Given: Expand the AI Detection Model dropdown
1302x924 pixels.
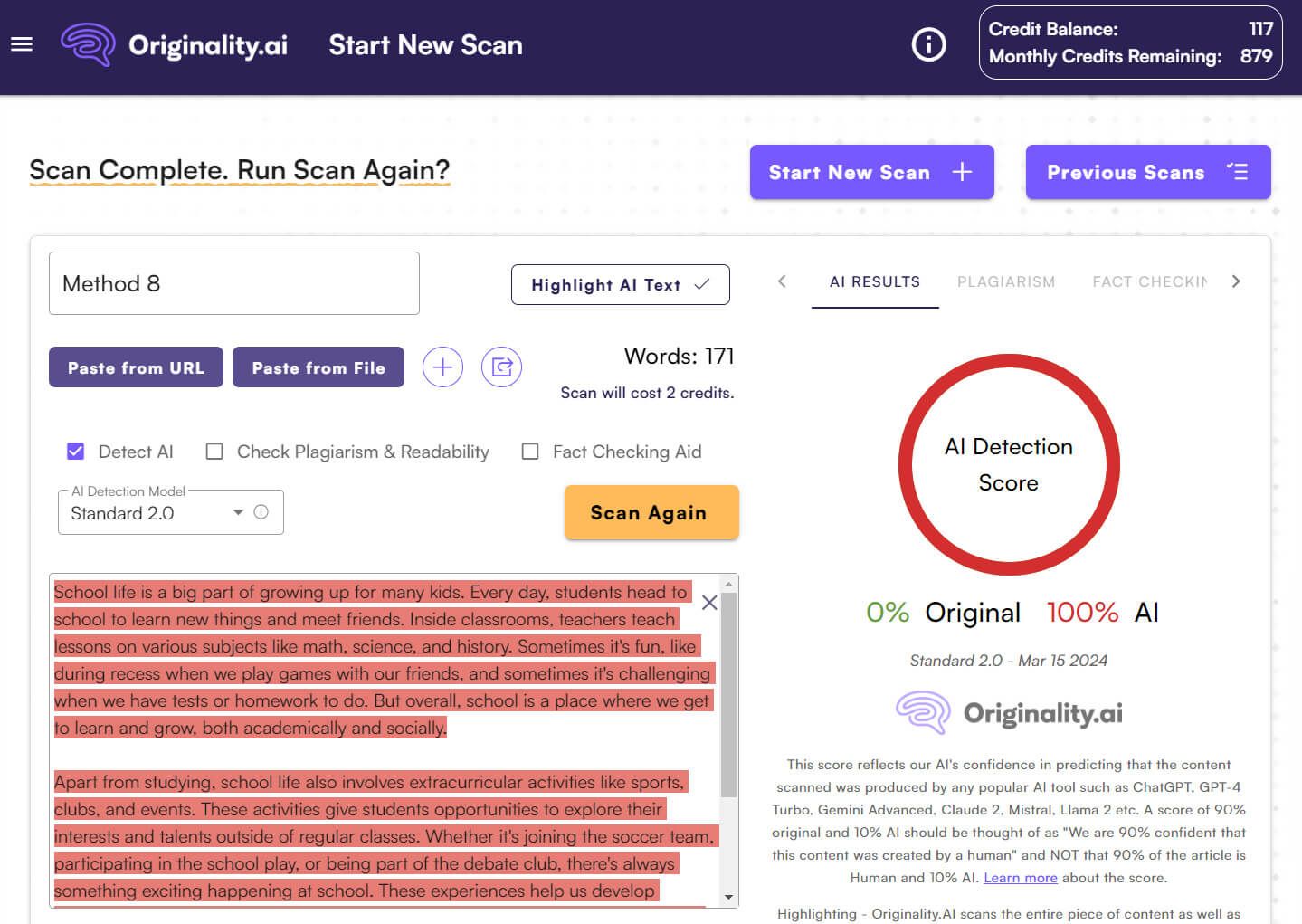Looking at the screenshot, I should pos(238,512).
